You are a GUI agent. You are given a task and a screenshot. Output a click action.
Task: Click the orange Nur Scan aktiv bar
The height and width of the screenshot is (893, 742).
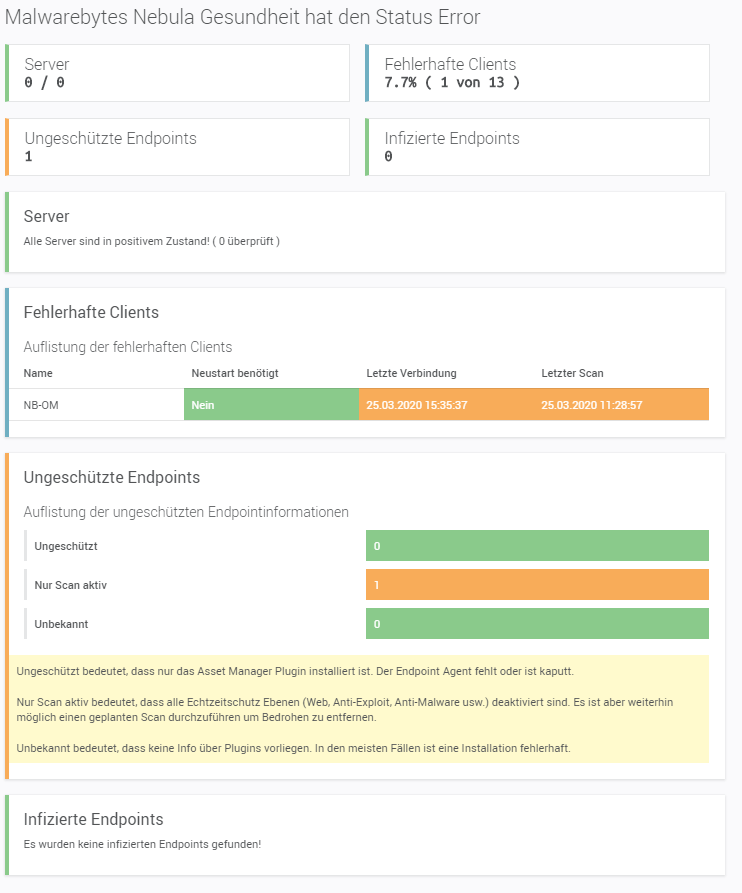[537, 584]
